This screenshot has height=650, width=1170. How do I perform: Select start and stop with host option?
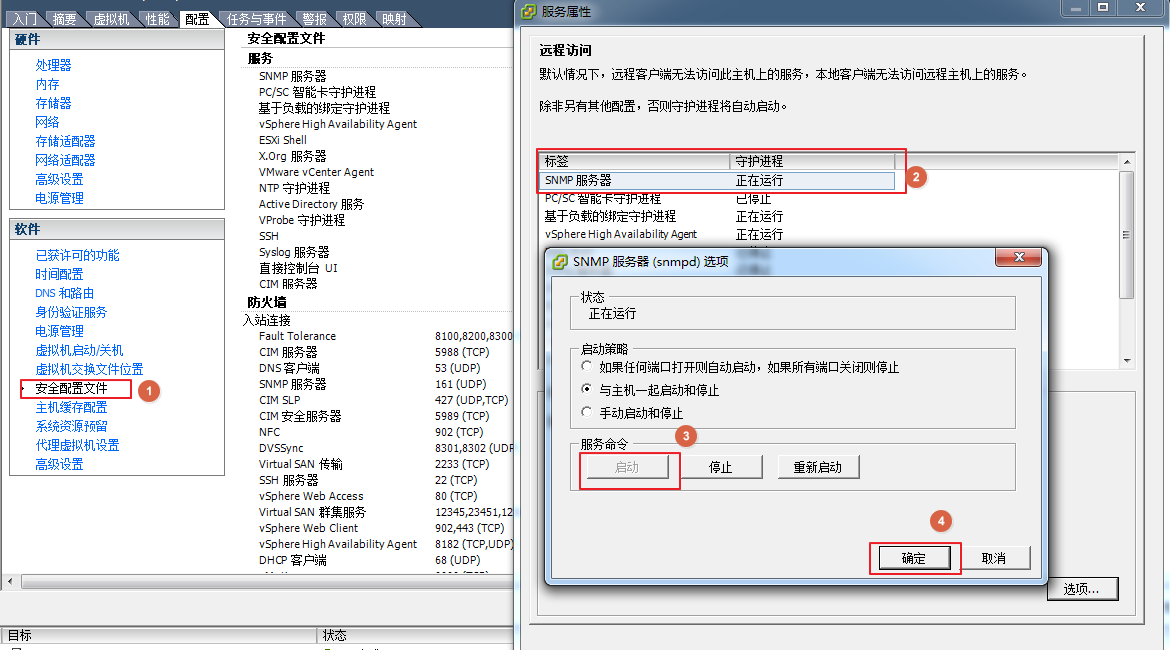pos(586,390)
